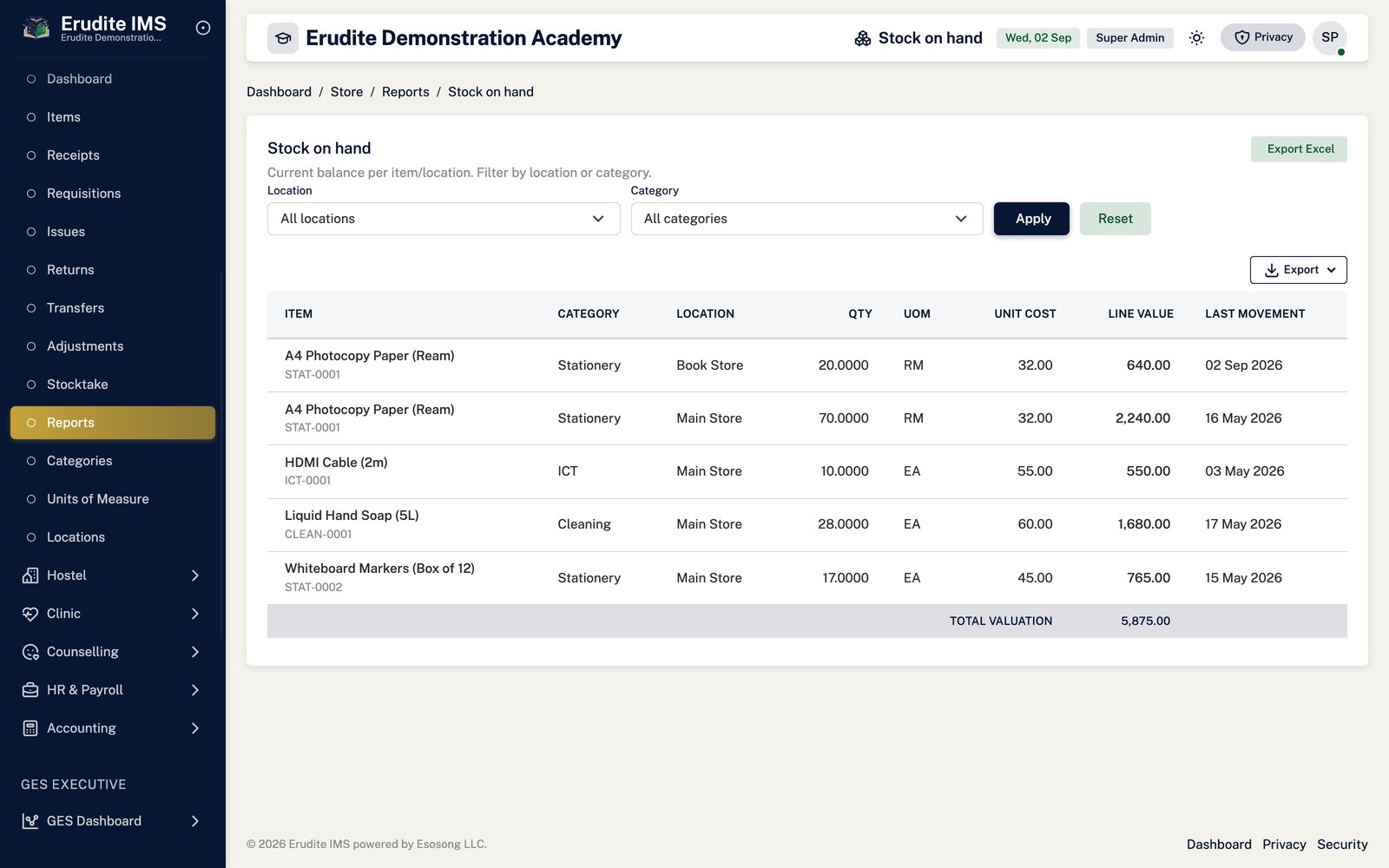Click the HDMI Cable (2m) item name
The image size is (1389, 868).
point(336,463)
